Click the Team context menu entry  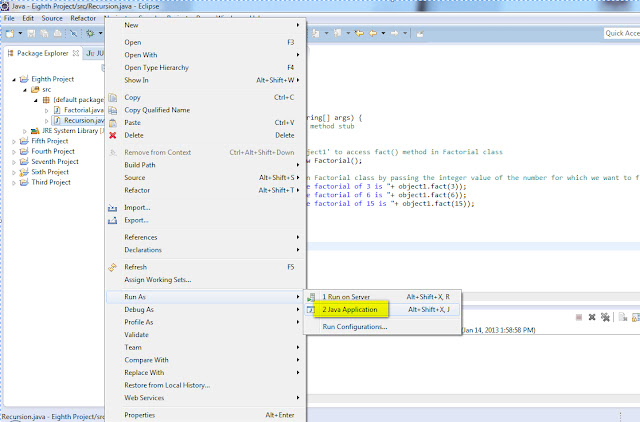[x=206, y=347]
